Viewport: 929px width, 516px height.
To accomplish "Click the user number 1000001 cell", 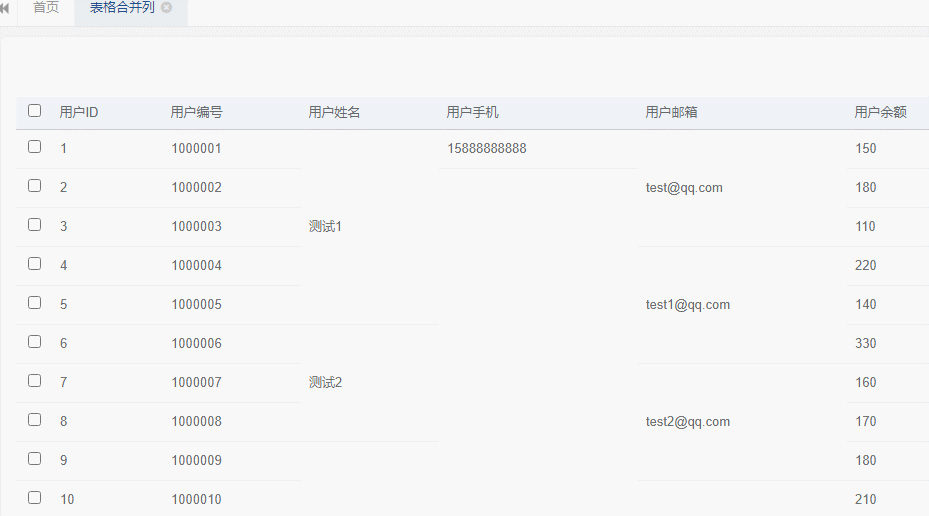I will tap(196, 149).
